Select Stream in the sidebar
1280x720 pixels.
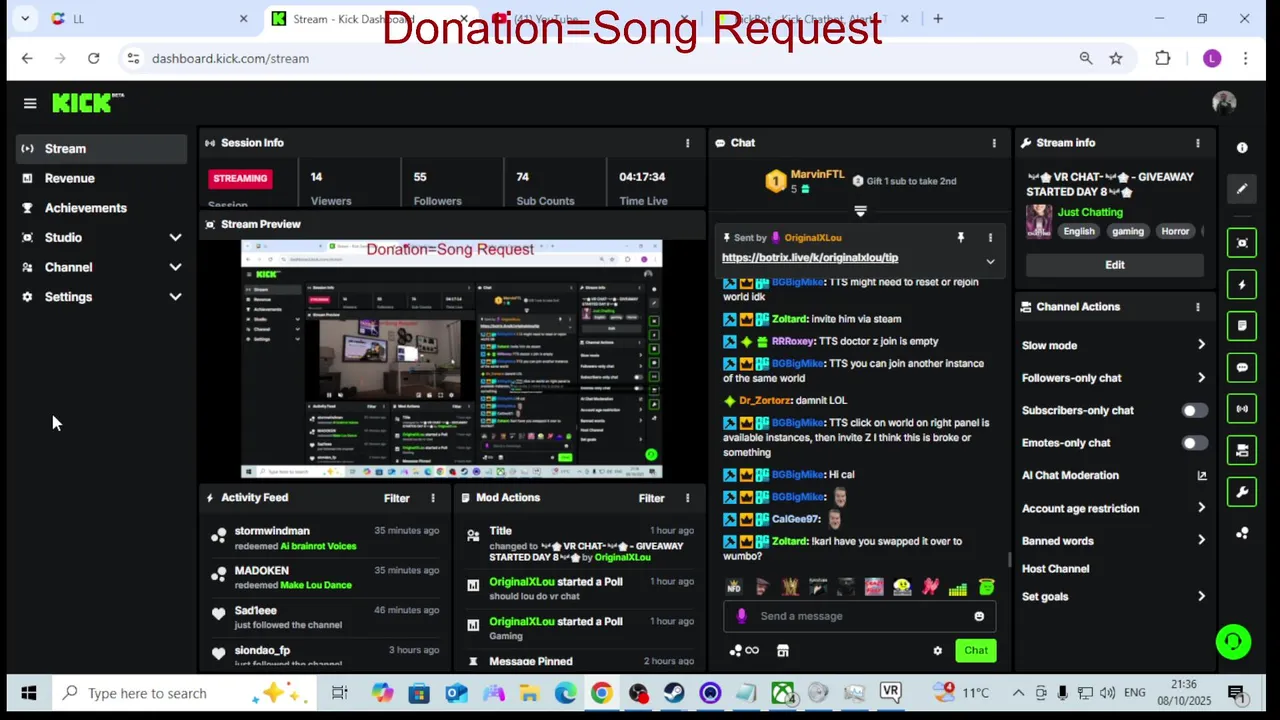(101, 149)
